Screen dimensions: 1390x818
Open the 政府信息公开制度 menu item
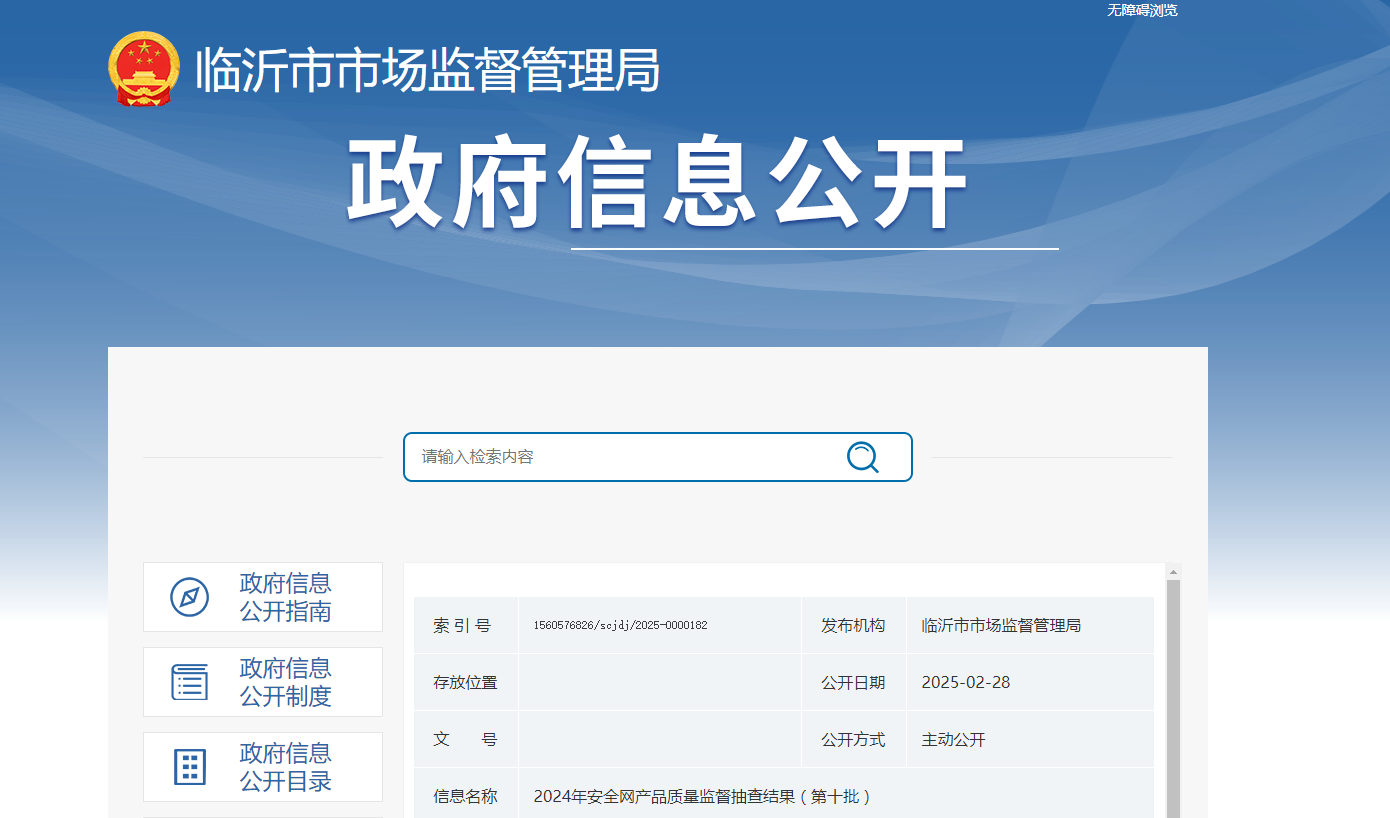point(263,682)
